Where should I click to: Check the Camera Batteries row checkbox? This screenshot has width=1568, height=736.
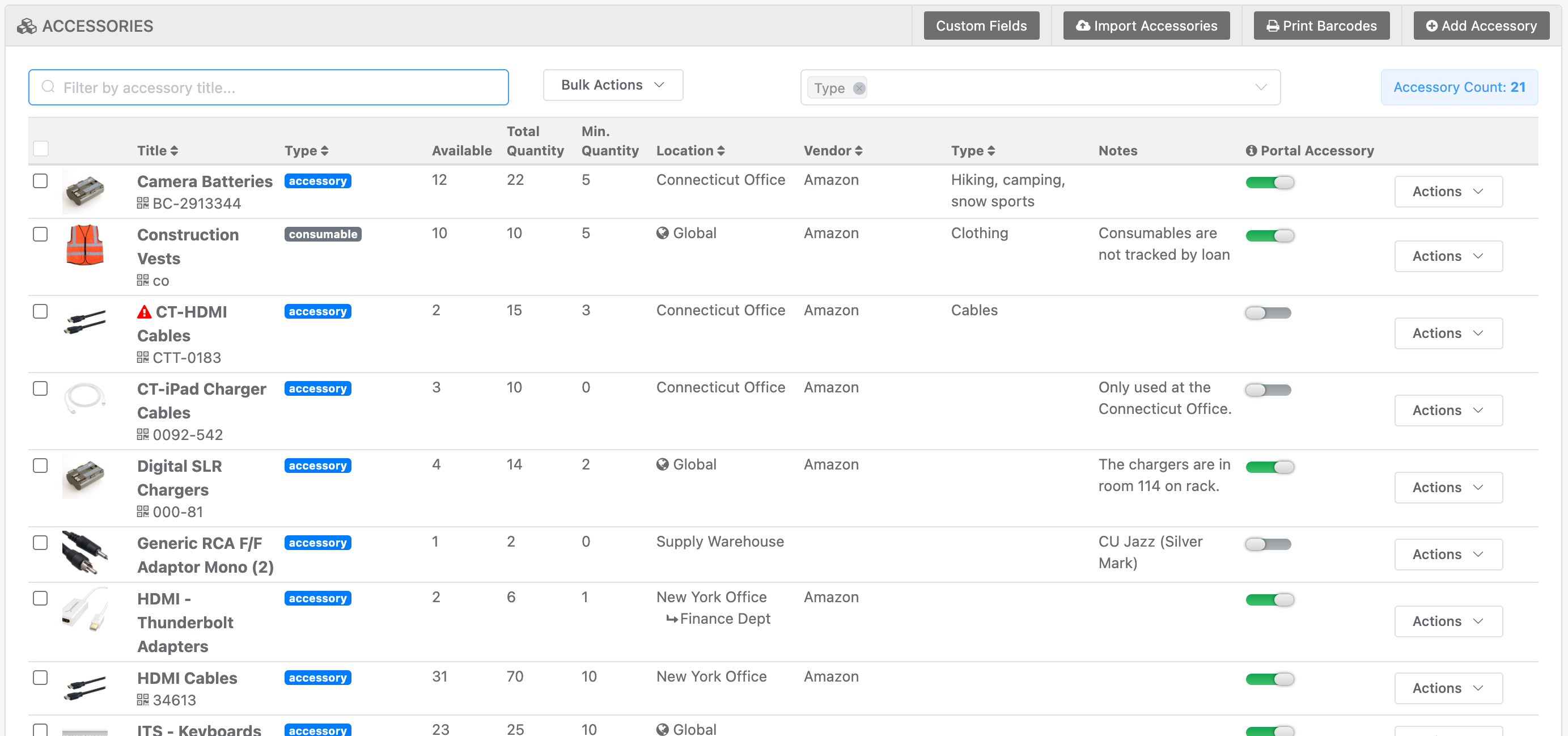[40, 181]
